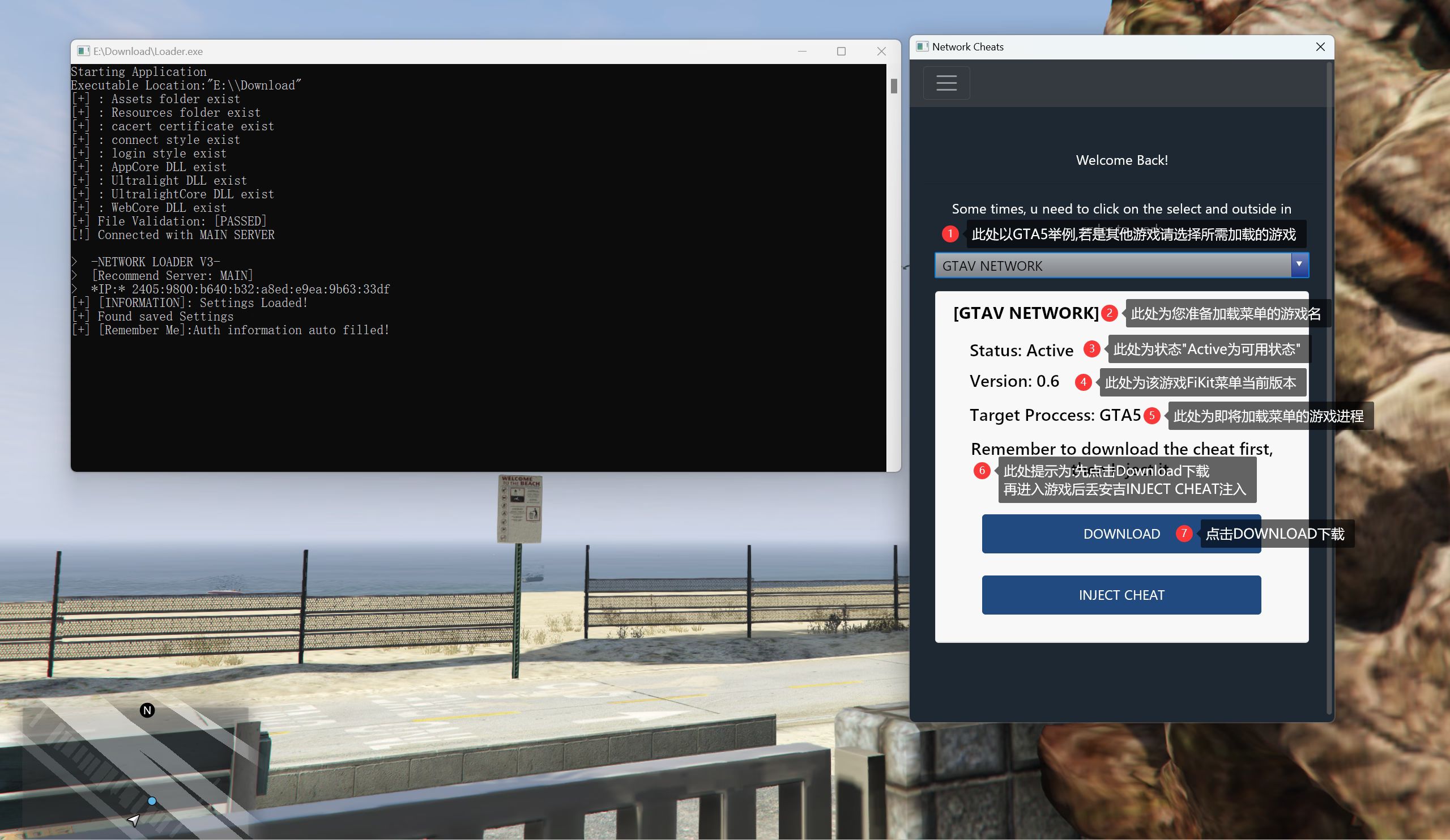The image size is (1450, 840).
Task: Minimize the Loader.exe console window
Action: click(x=802, y=51)
